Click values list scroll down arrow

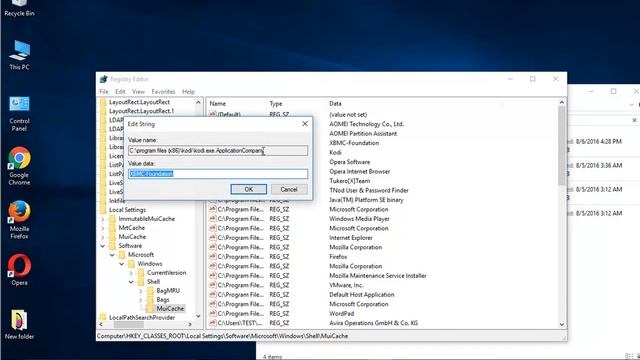(x=562, y=324)
